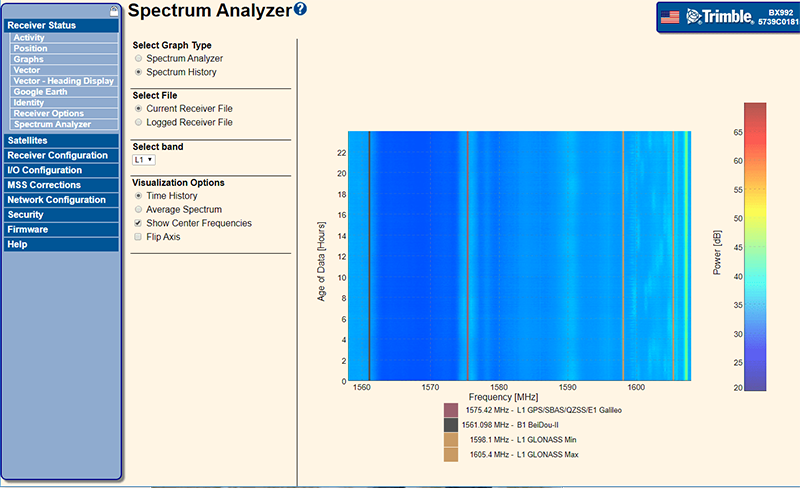
Task: Click the help question mark icon
Action: pyautogui.click(x=301, y=10)
